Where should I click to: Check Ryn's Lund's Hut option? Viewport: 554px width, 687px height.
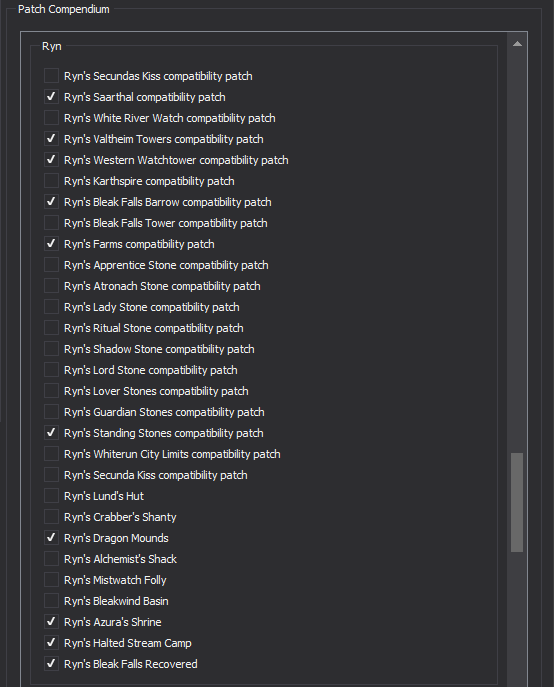(x=51, y=496)
